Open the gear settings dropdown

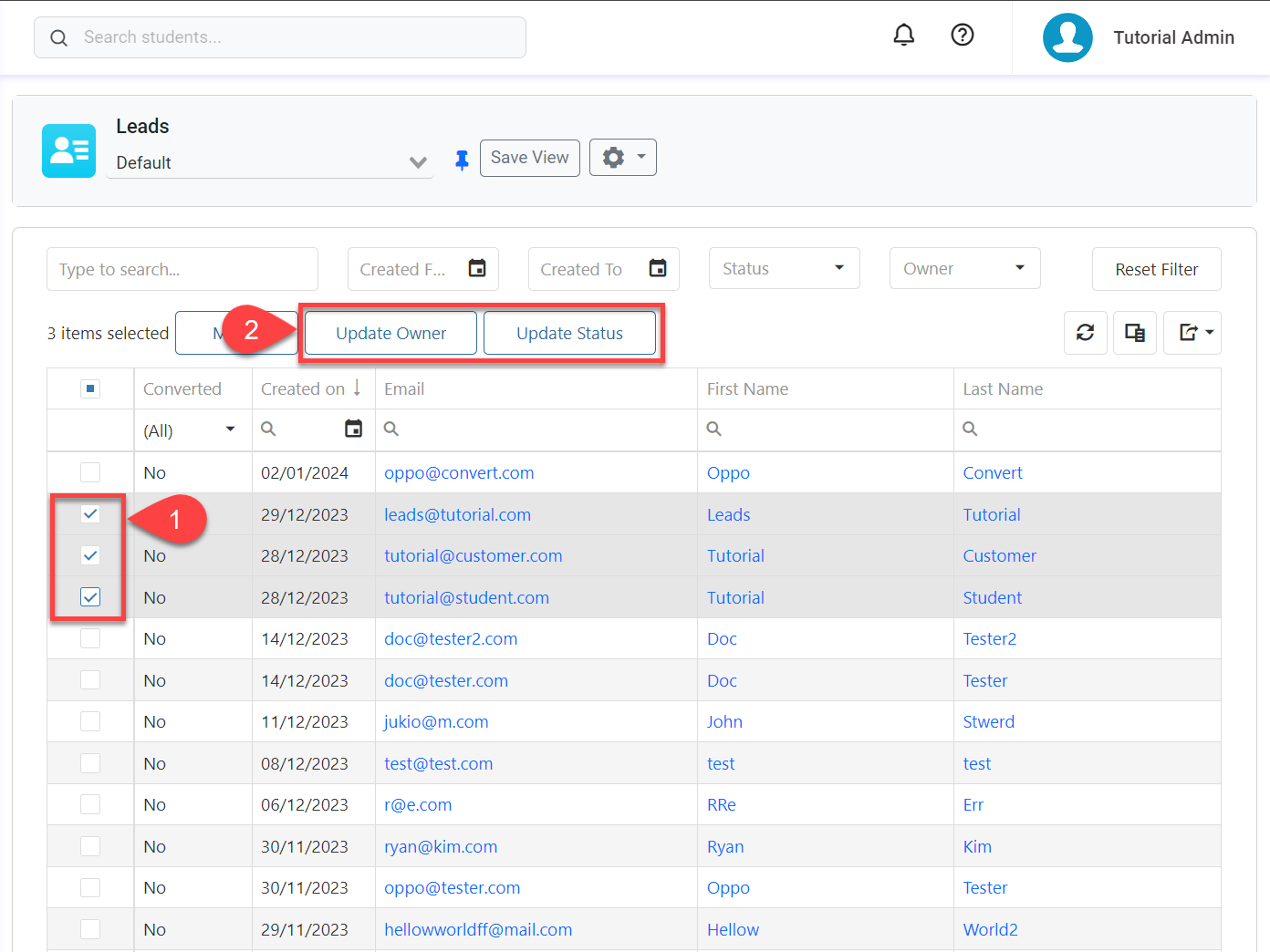point(623,158)
